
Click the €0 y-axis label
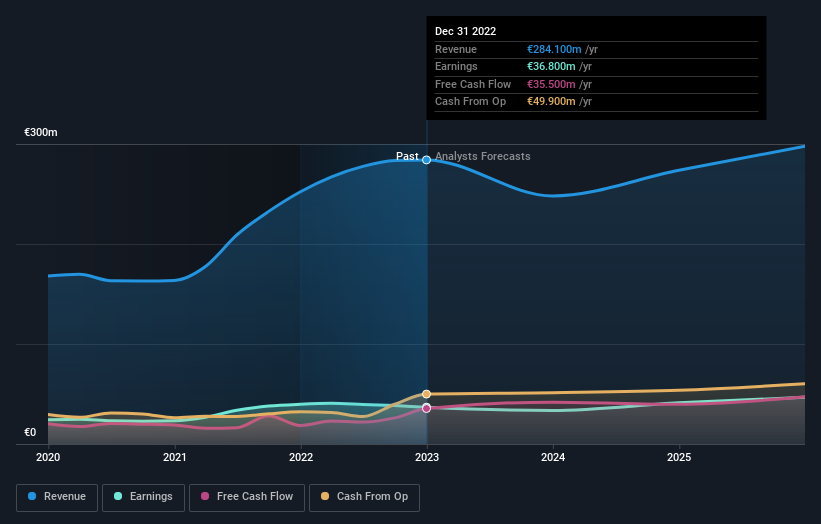pyautogui.click(x=30, y=432)
